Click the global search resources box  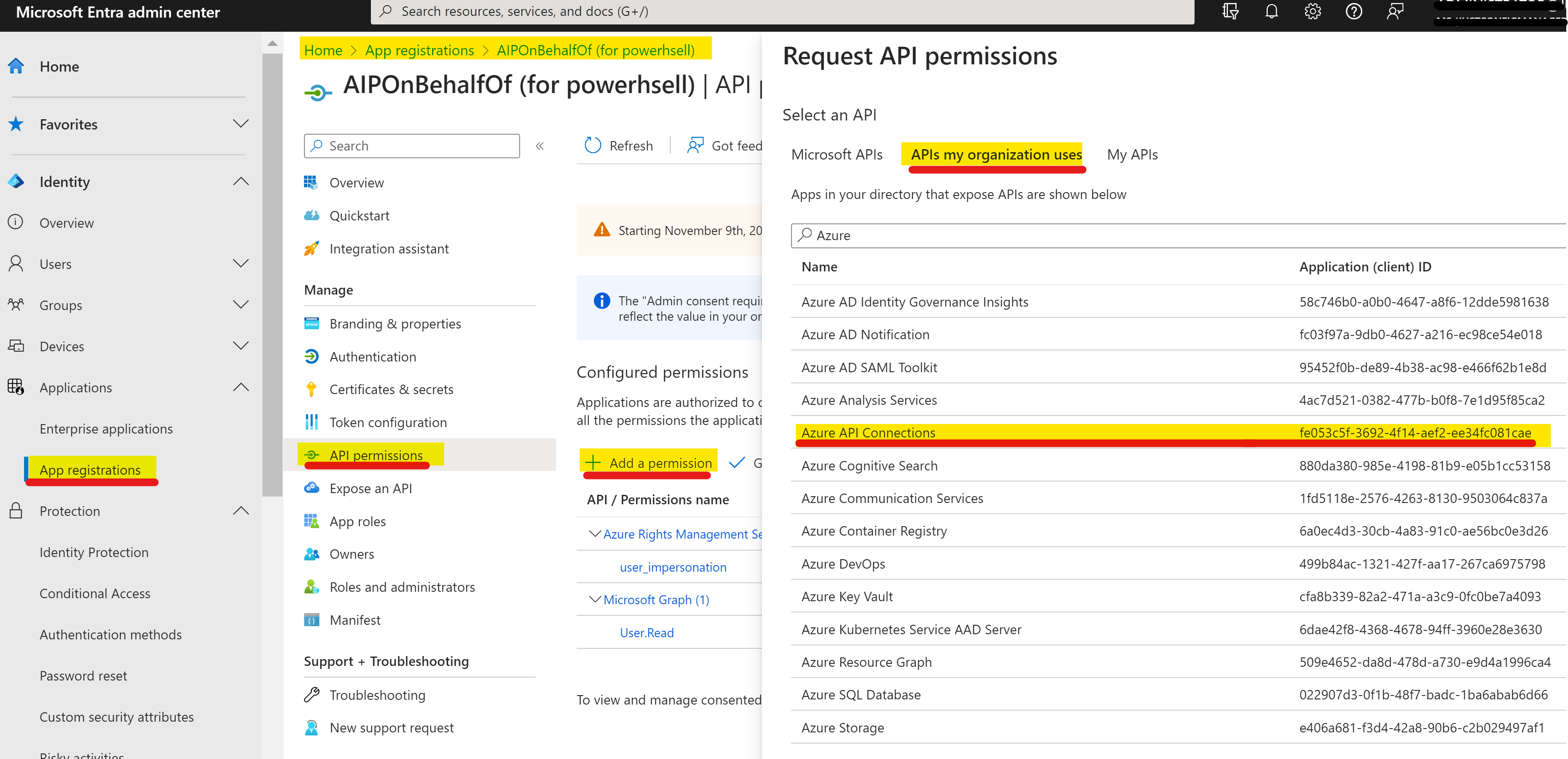coord(782,12)
